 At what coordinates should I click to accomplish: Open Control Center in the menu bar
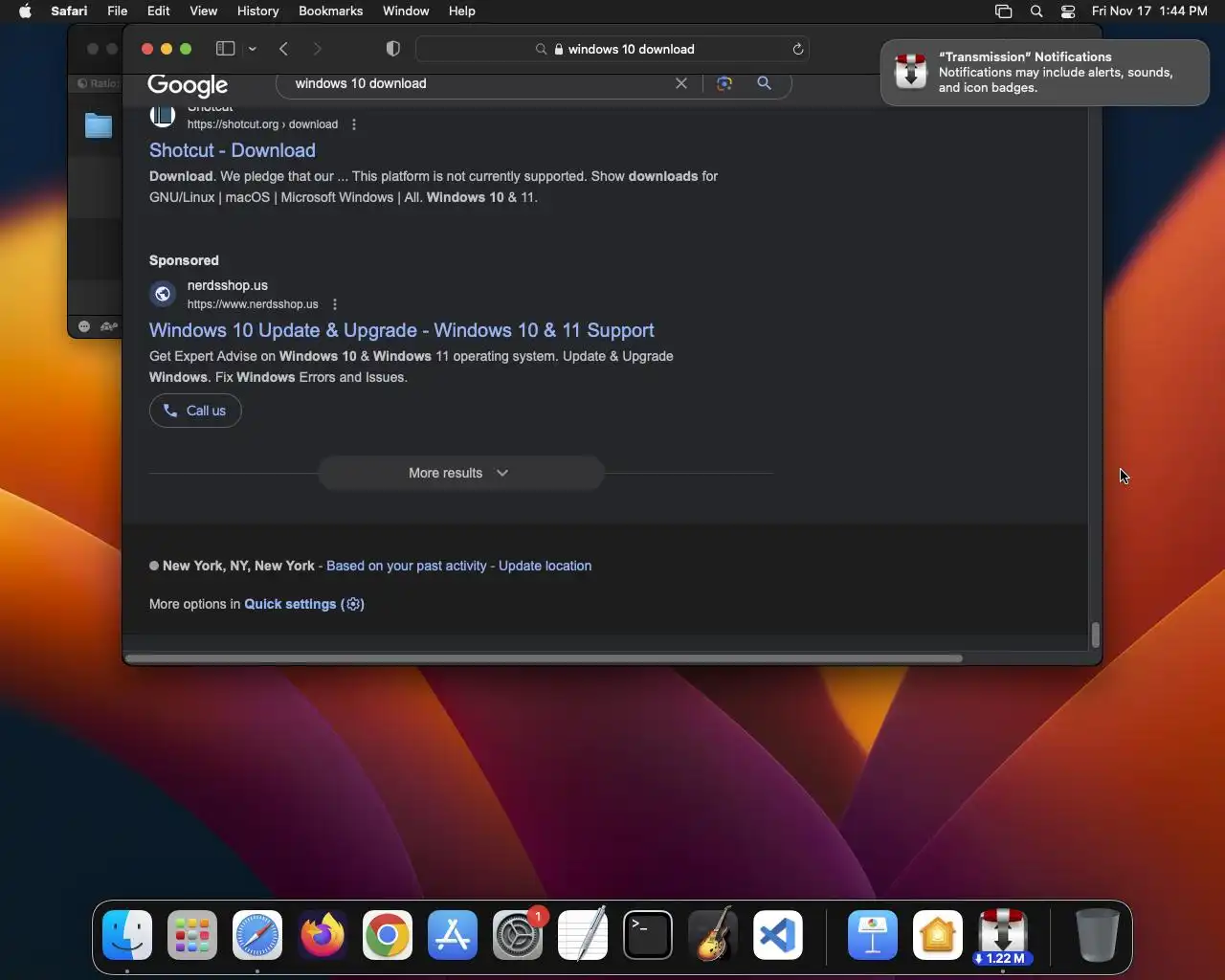click(x=1068, y=11)
